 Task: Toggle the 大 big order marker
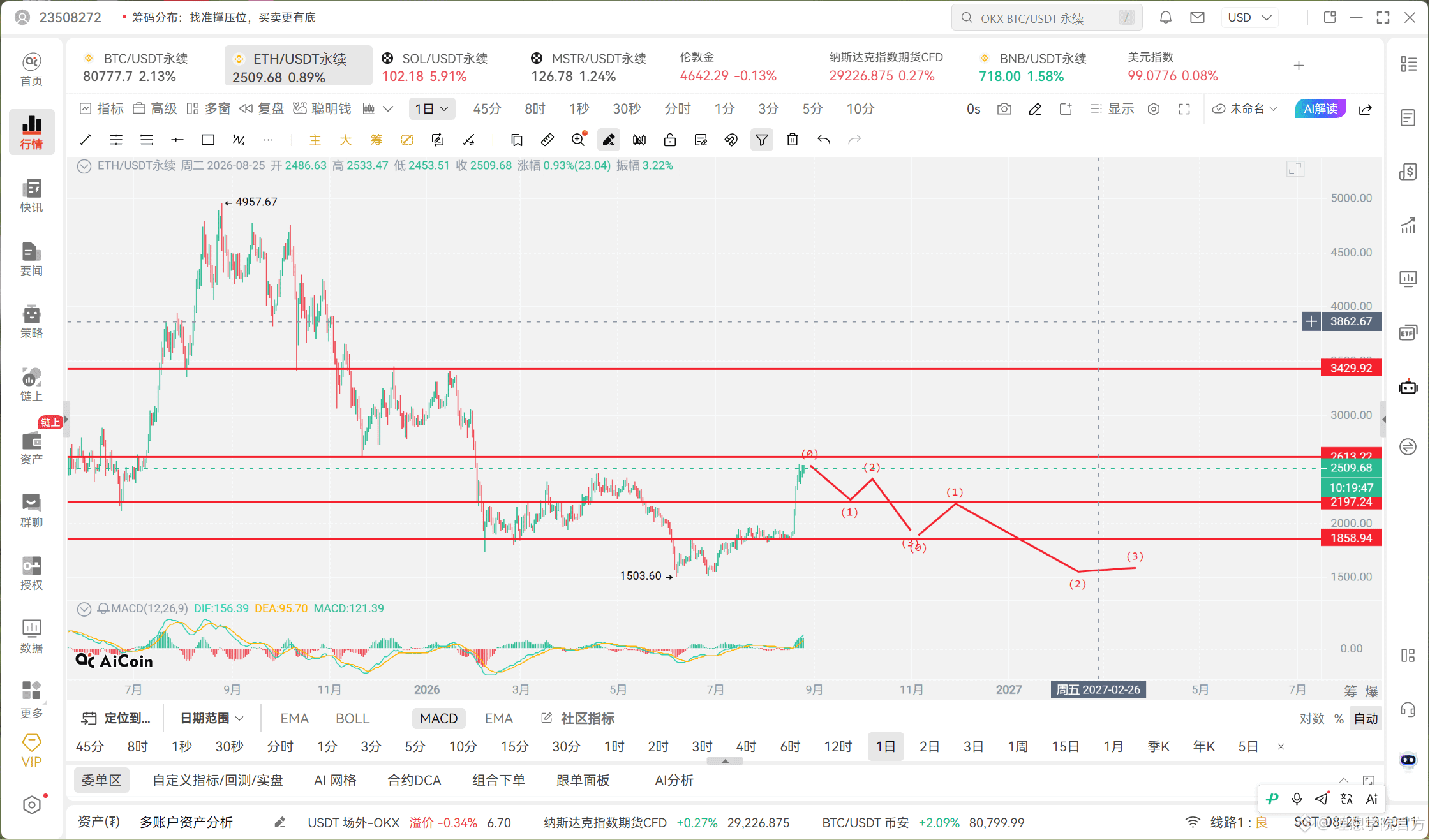coord(346,140)
